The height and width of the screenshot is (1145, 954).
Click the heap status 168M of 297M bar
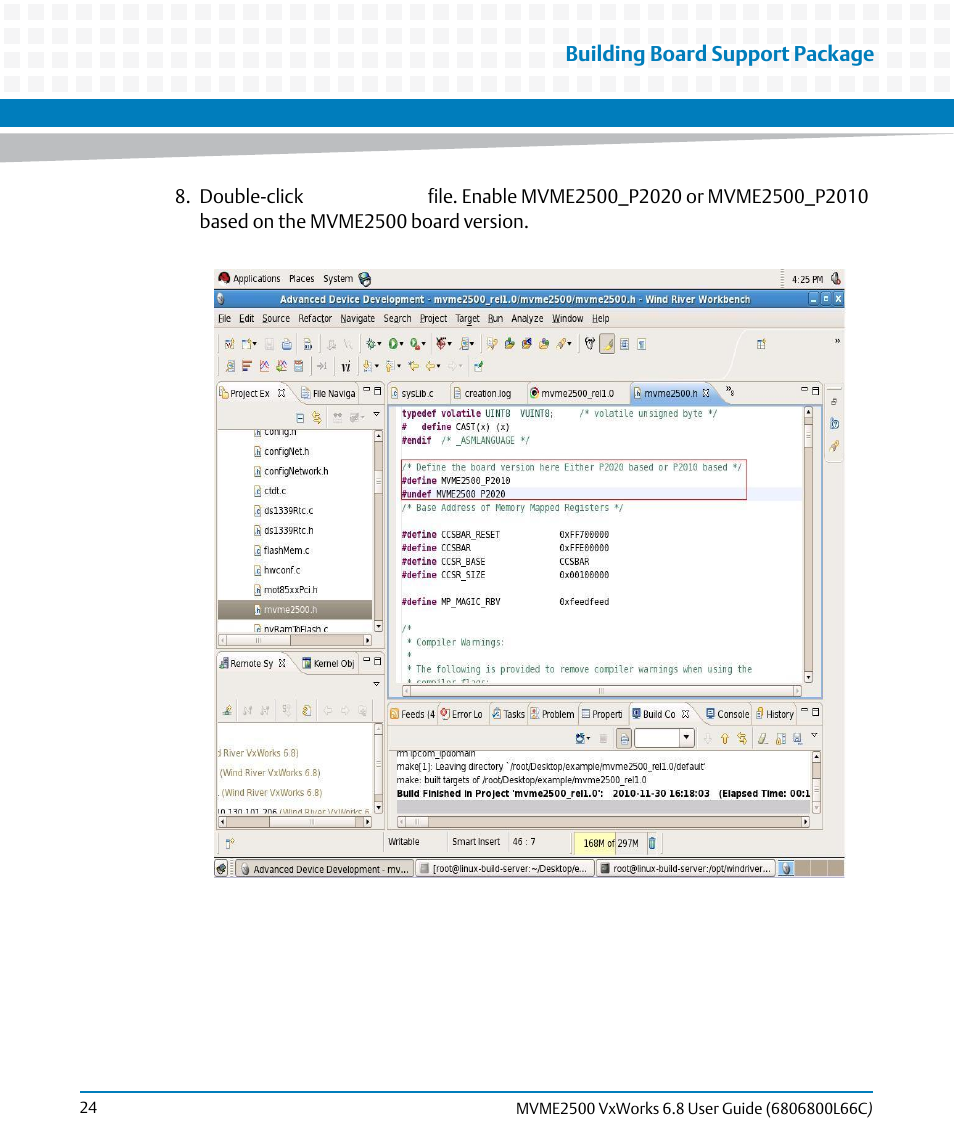[611, 843]
